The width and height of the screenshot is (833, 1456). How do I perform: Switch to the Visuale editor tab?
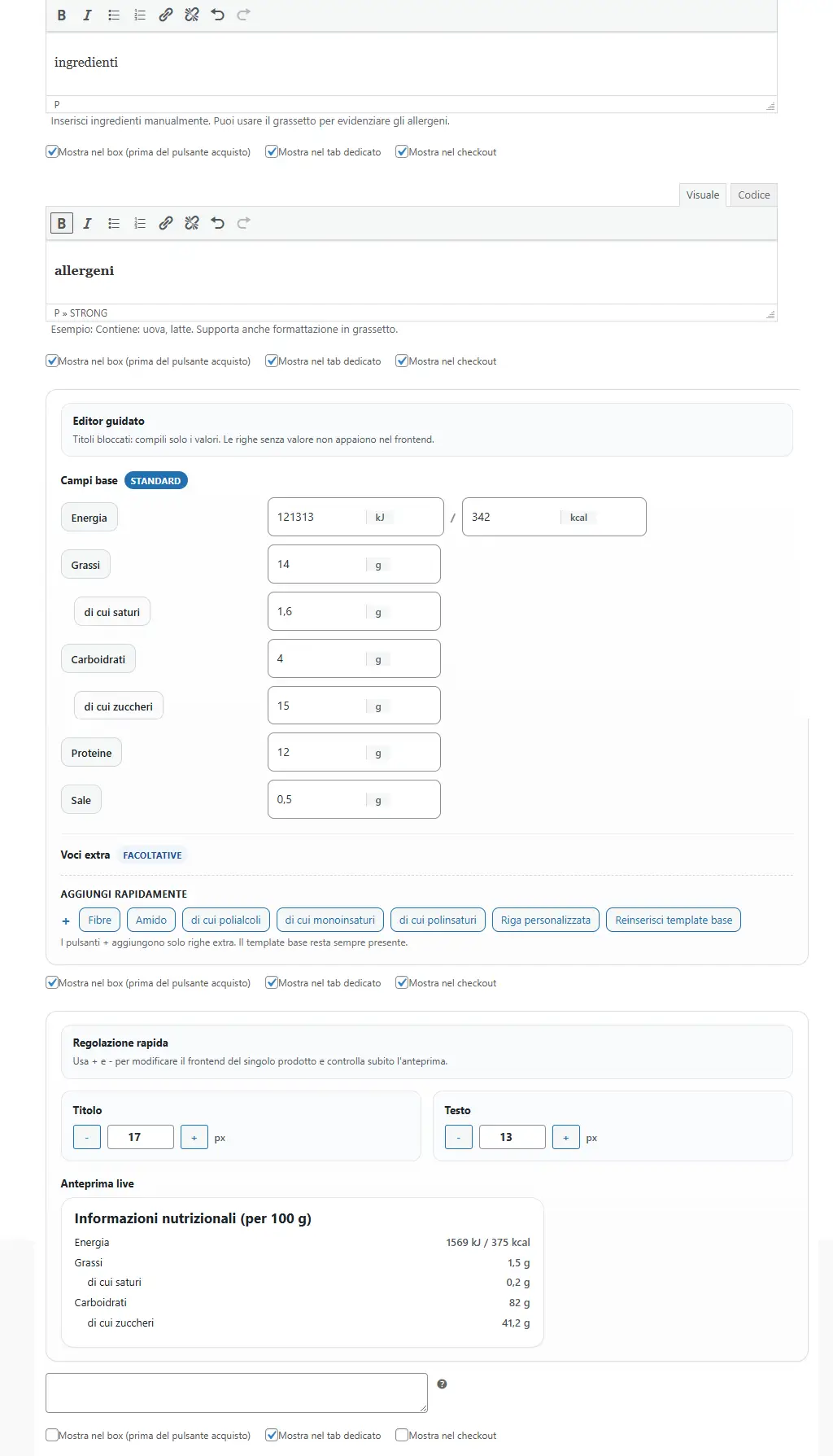[x=702, y=195]
